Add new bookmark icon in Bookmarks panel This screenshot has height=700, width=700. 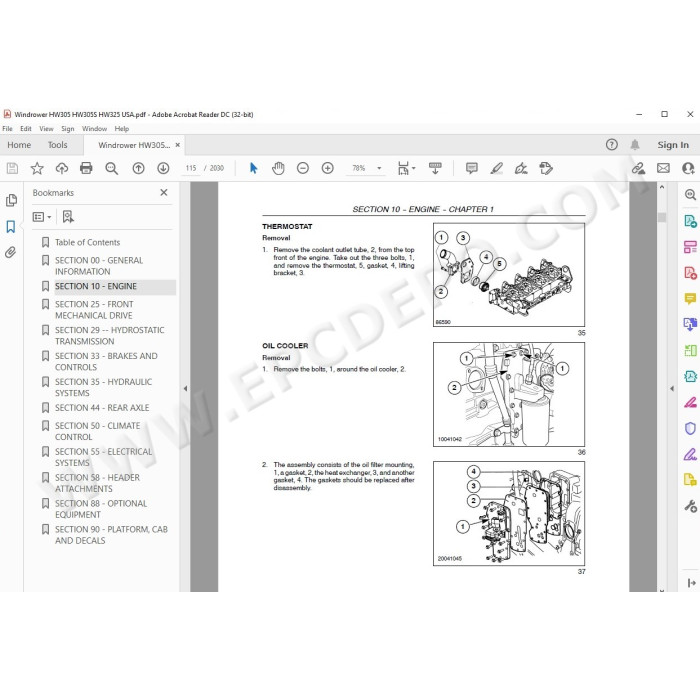(68, 217)
